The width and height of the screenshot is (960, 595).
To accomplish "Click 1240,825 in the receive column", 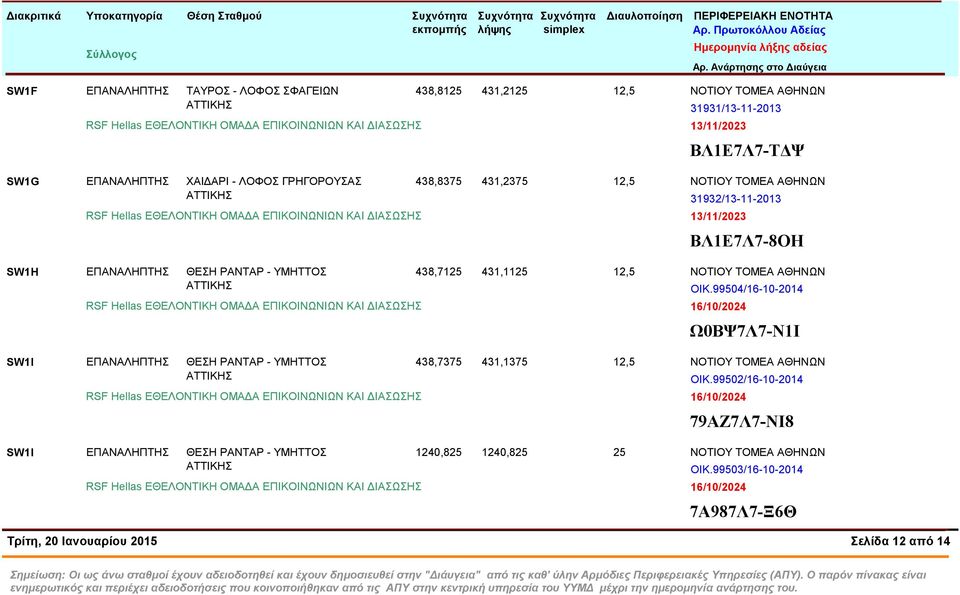I will tap(504, 452).
